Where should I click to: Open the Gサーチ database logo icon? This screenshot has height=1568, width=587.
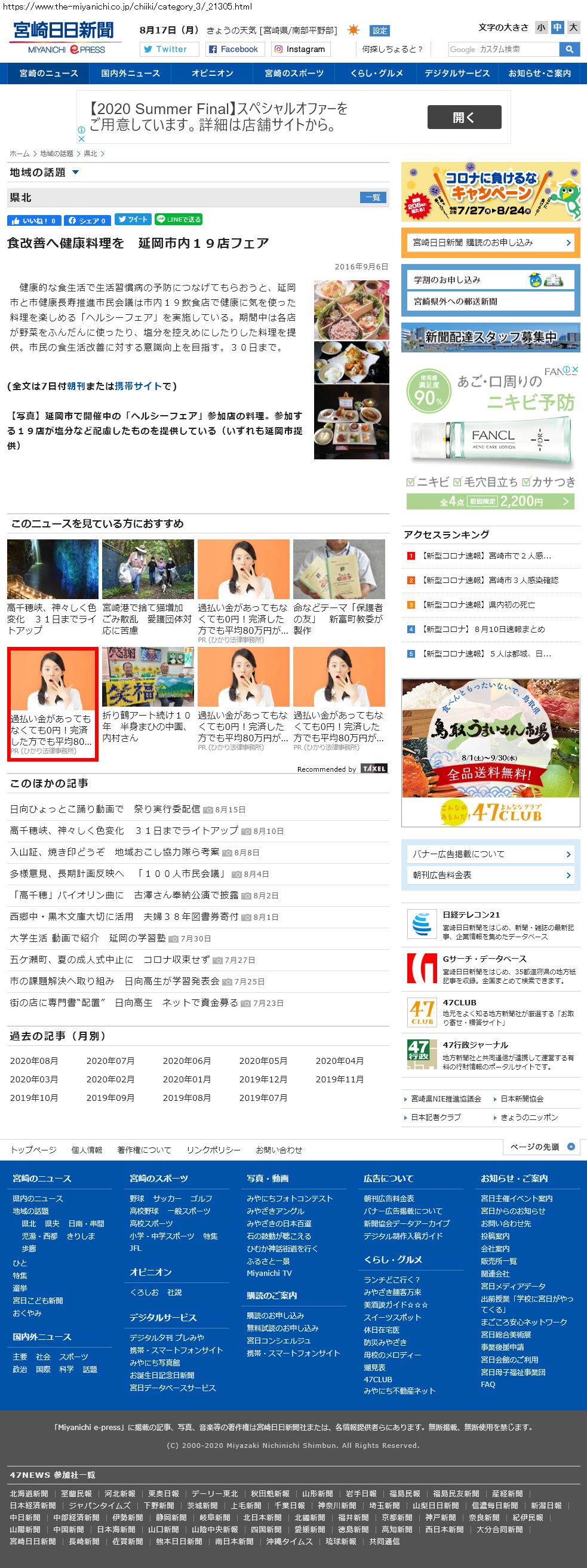tap(422, 969)
